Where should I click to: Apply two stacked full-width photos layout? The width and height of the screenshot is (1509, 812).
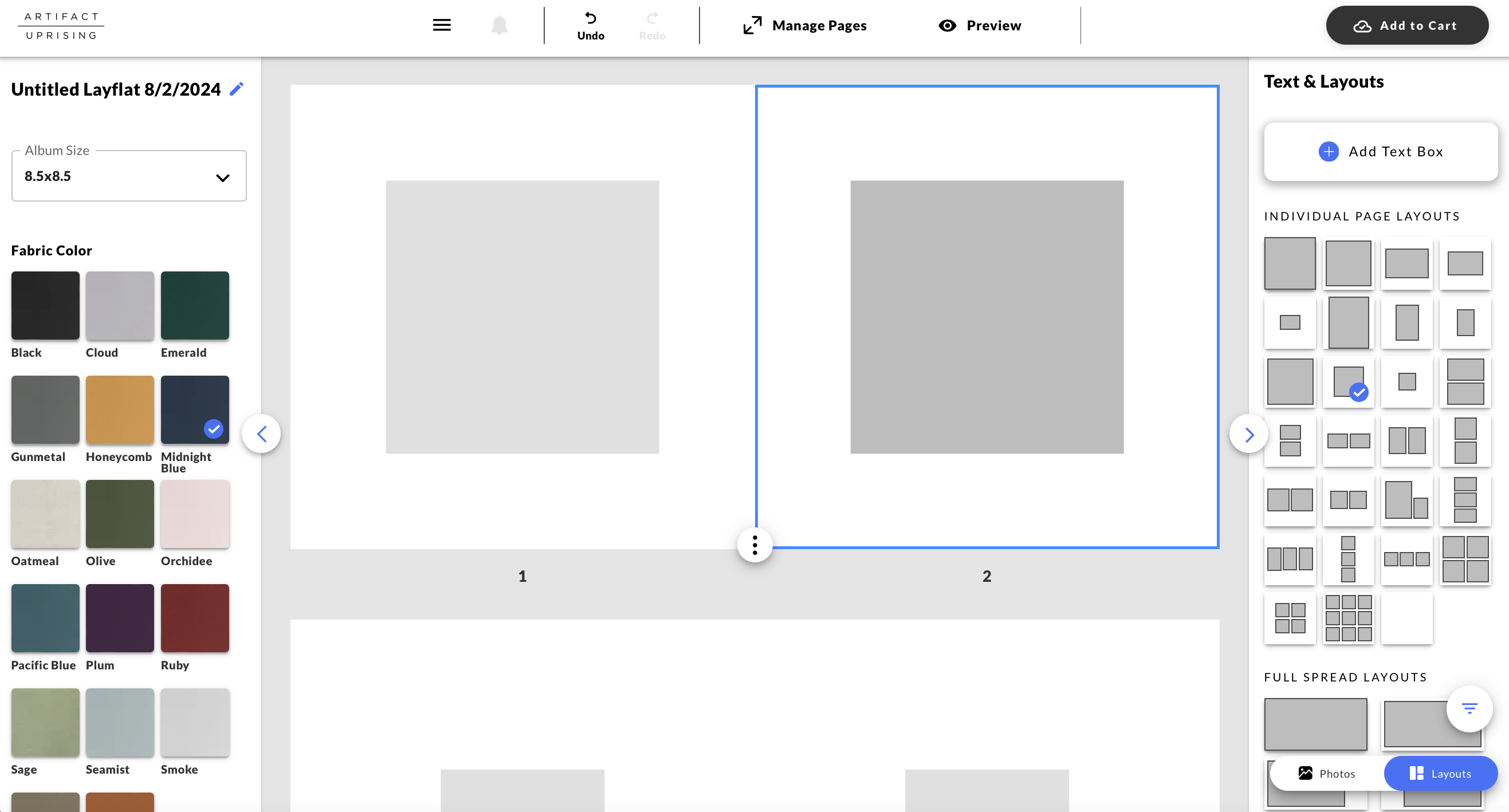click(x=1465, y=382)
